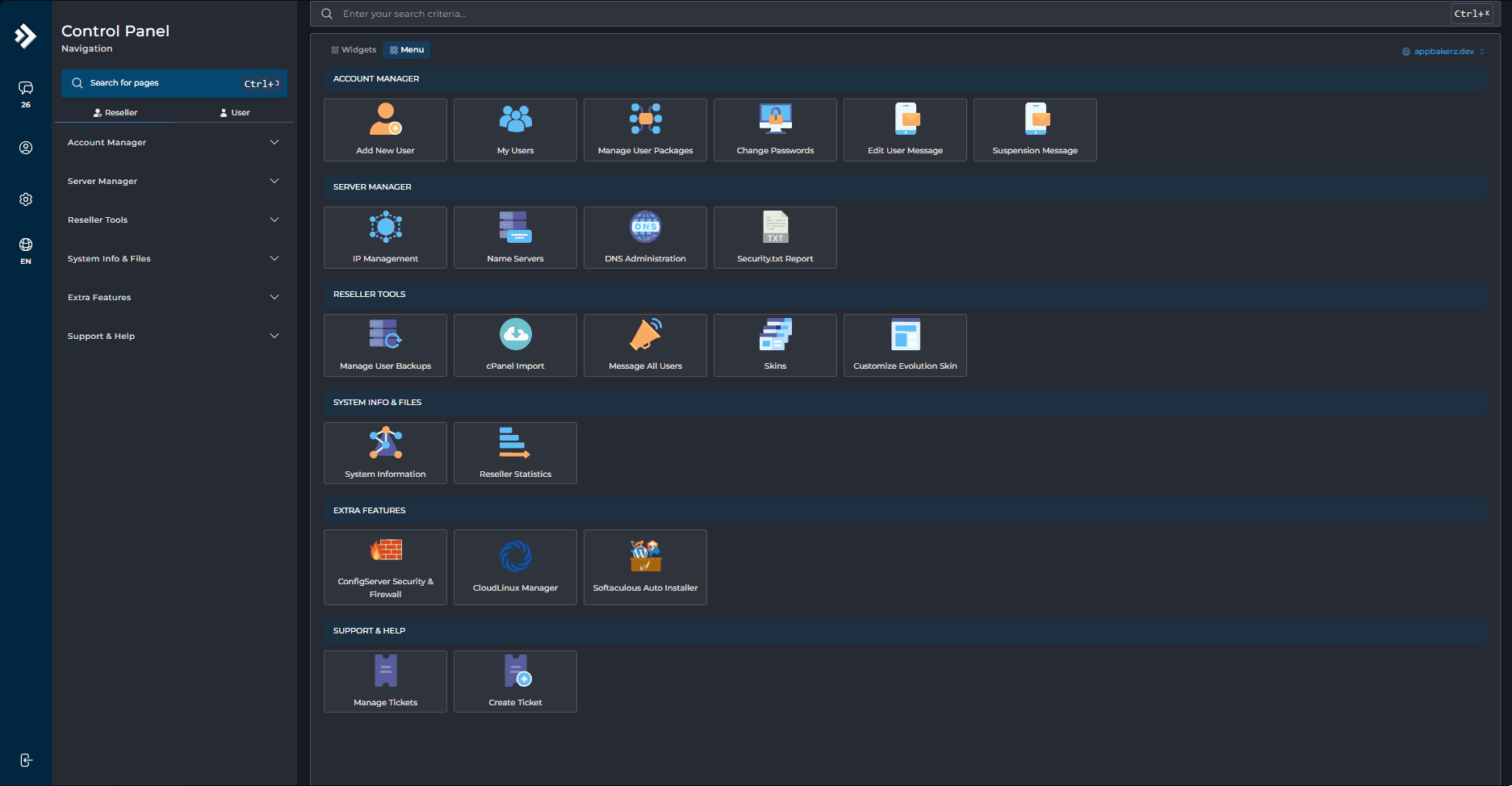Switch to the Widgets view
This screenshot has height=786, width=1512.
point(354,49)
